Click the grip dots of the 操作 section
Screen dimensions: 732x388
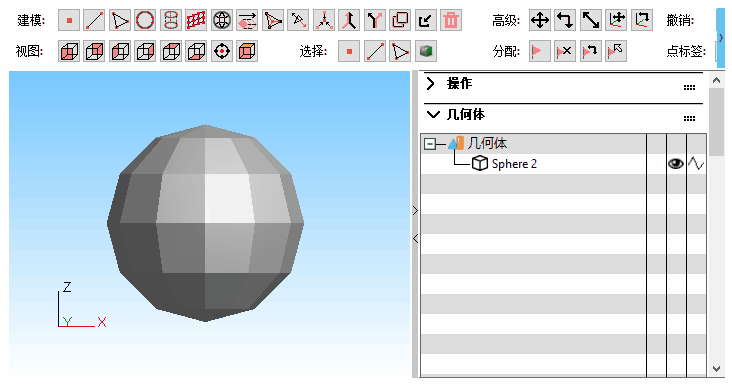pyautogui.click(x=689, y=87)
